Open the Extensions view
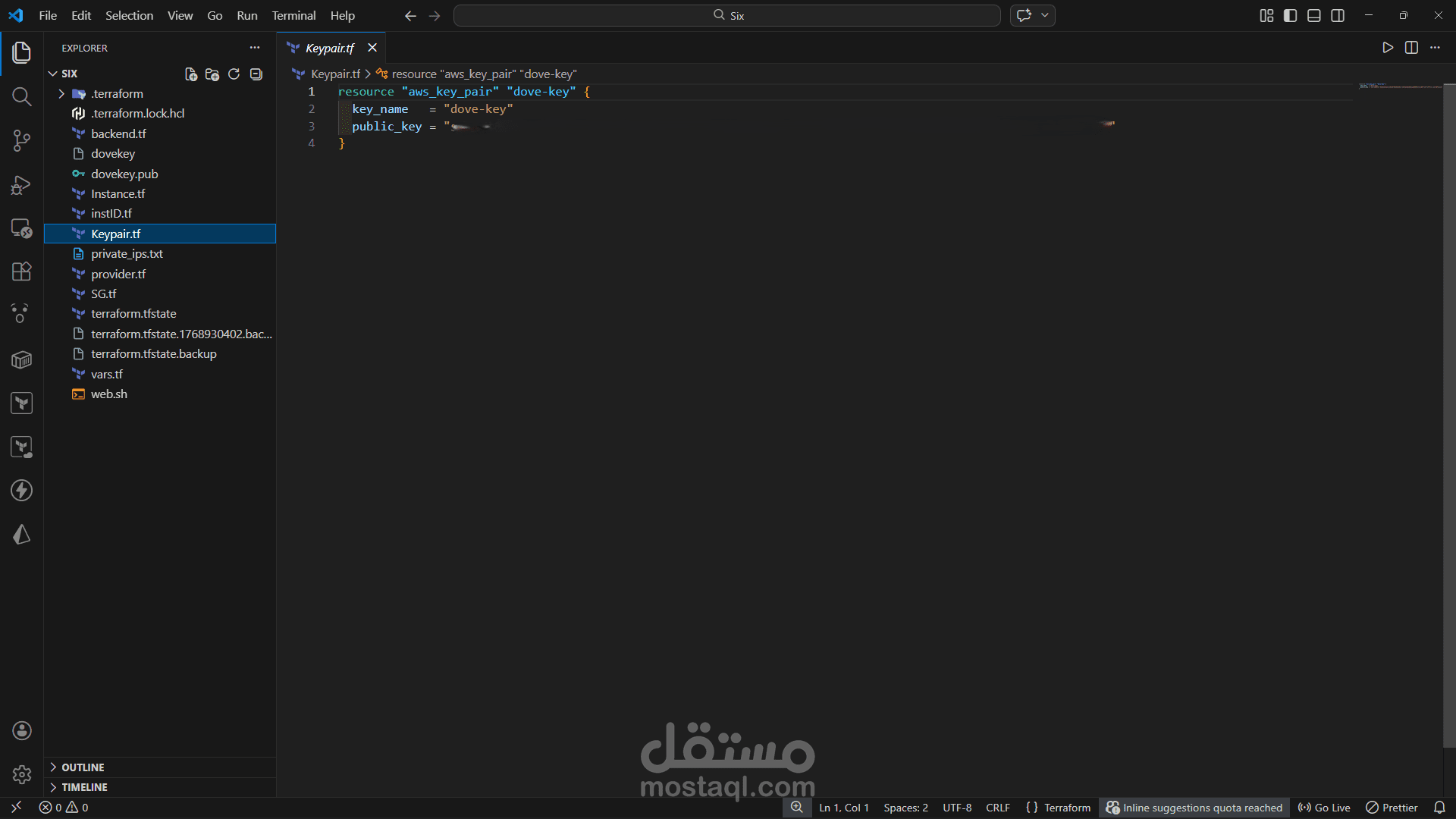 tap(21, 271)
